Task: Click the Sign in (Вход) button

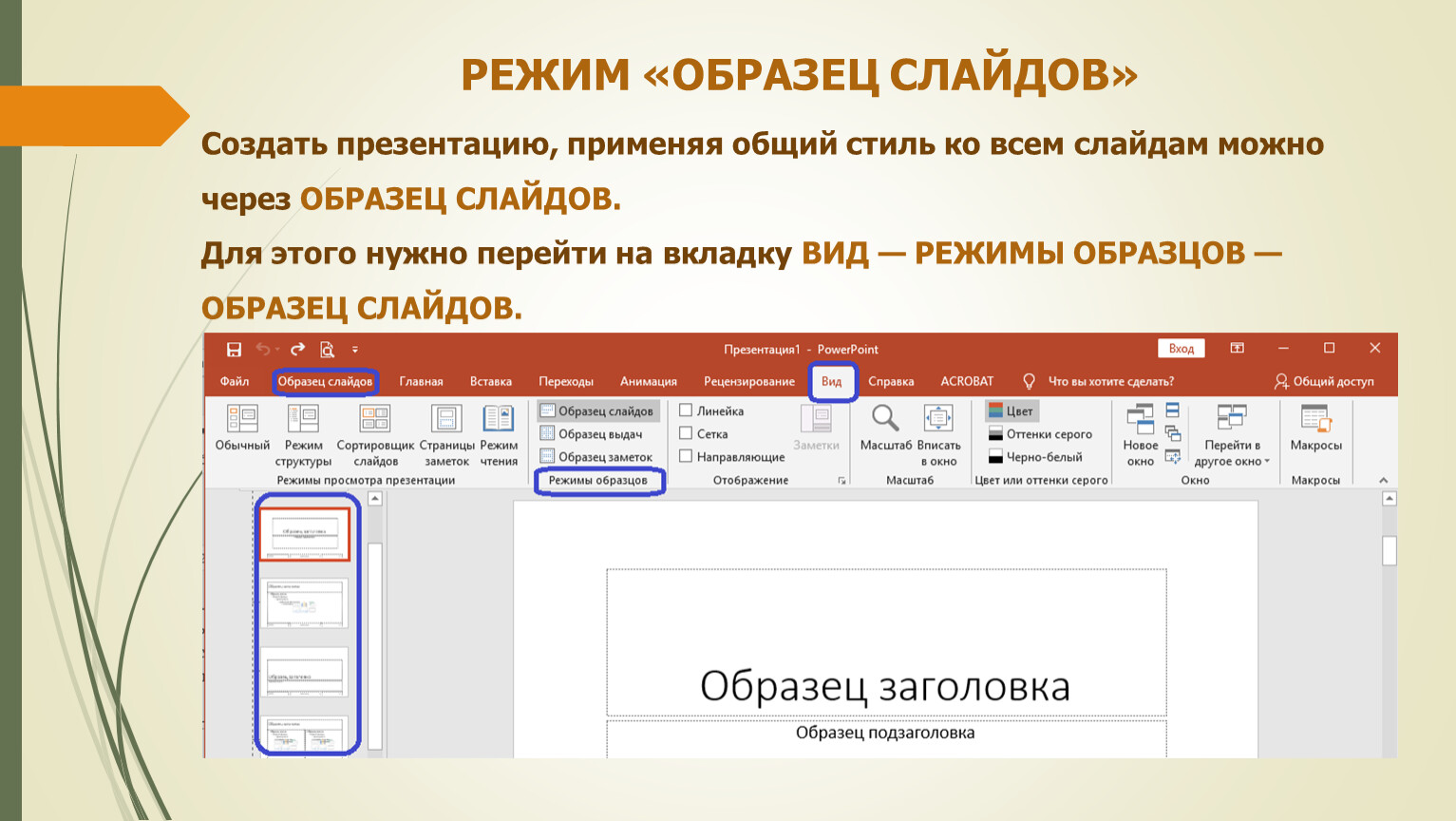Action: tap(1181, 349)
